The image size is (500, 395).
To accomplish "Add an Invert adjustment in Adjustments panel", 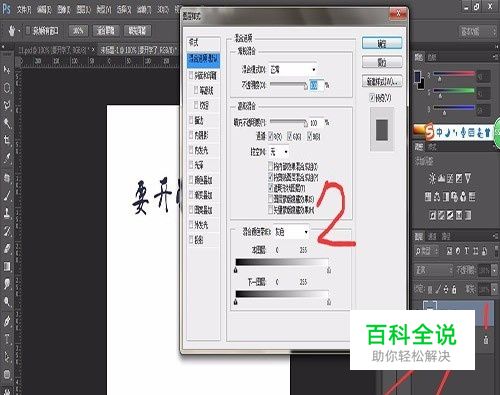I will (433, 215).
